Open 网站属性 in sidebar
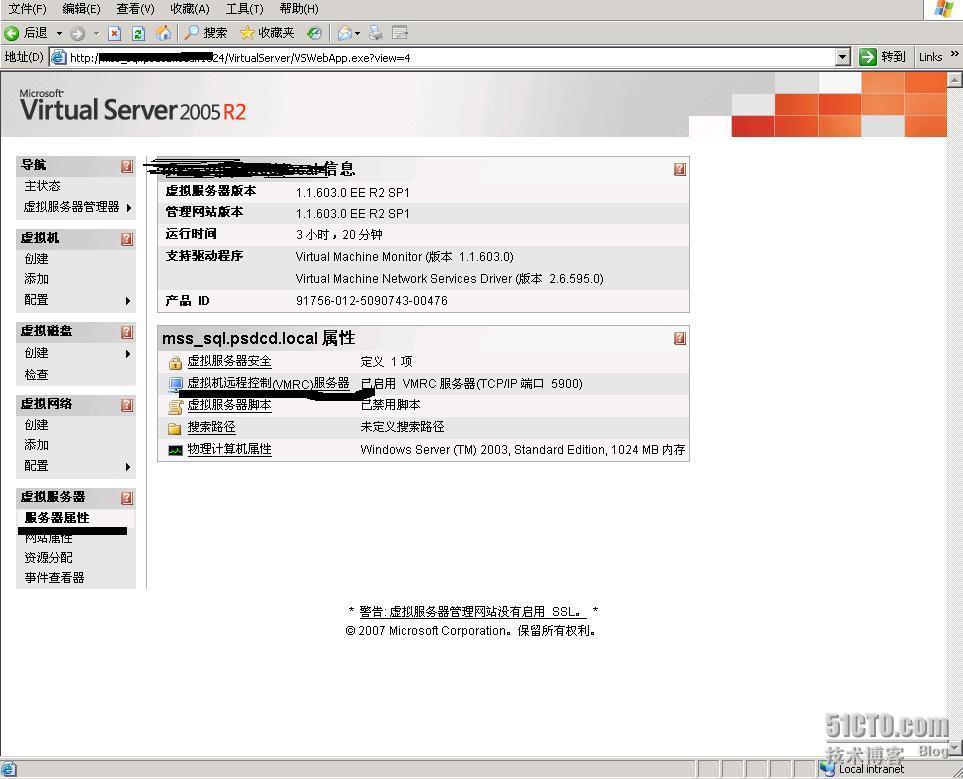This screenshot has width=963, height=779. pyautogui.click(x=49, y=538)
